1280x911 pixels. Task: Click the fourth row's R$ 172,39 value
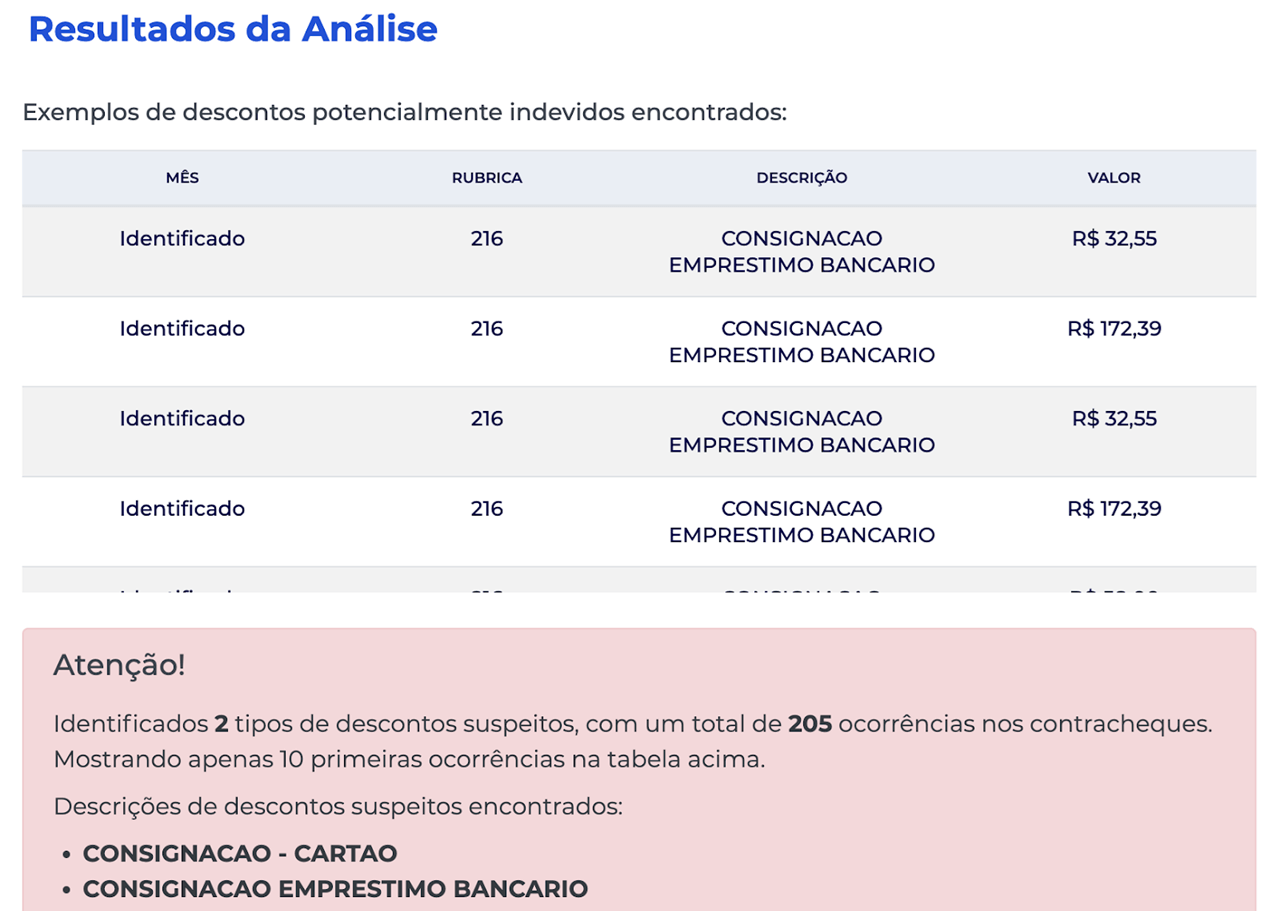1114,508
